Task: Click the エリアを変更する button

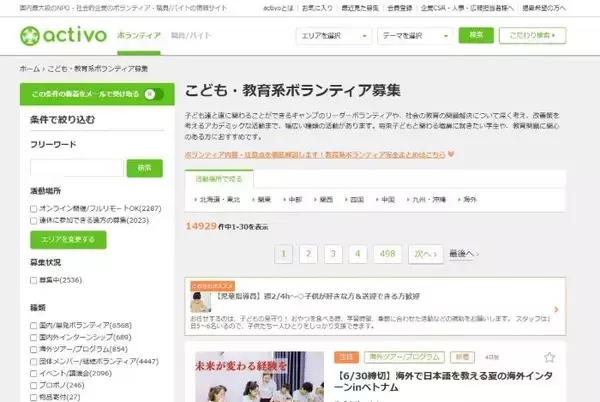Action: 68,240
